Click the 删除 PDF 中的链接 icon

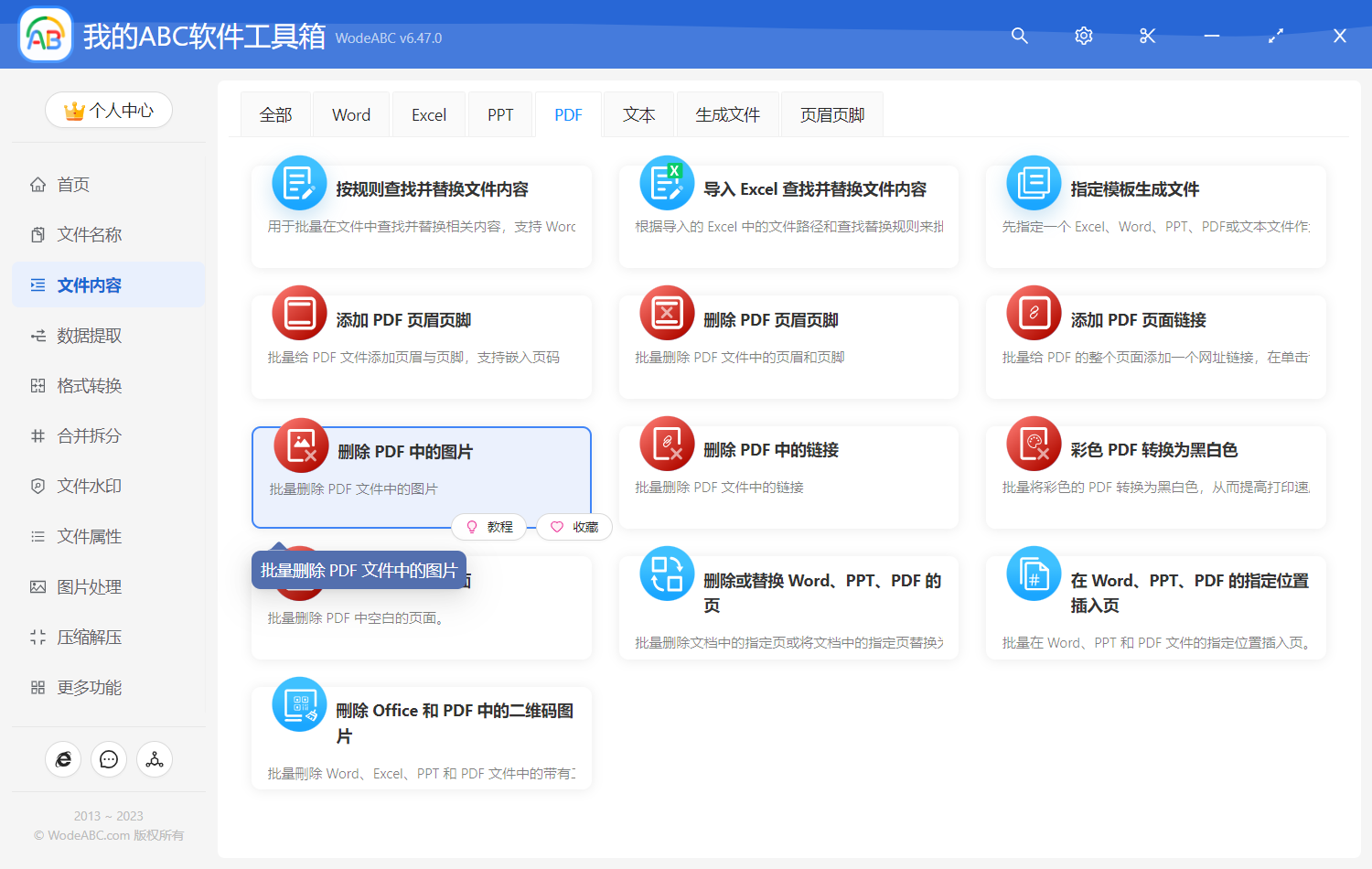click(x=667, y=444)
